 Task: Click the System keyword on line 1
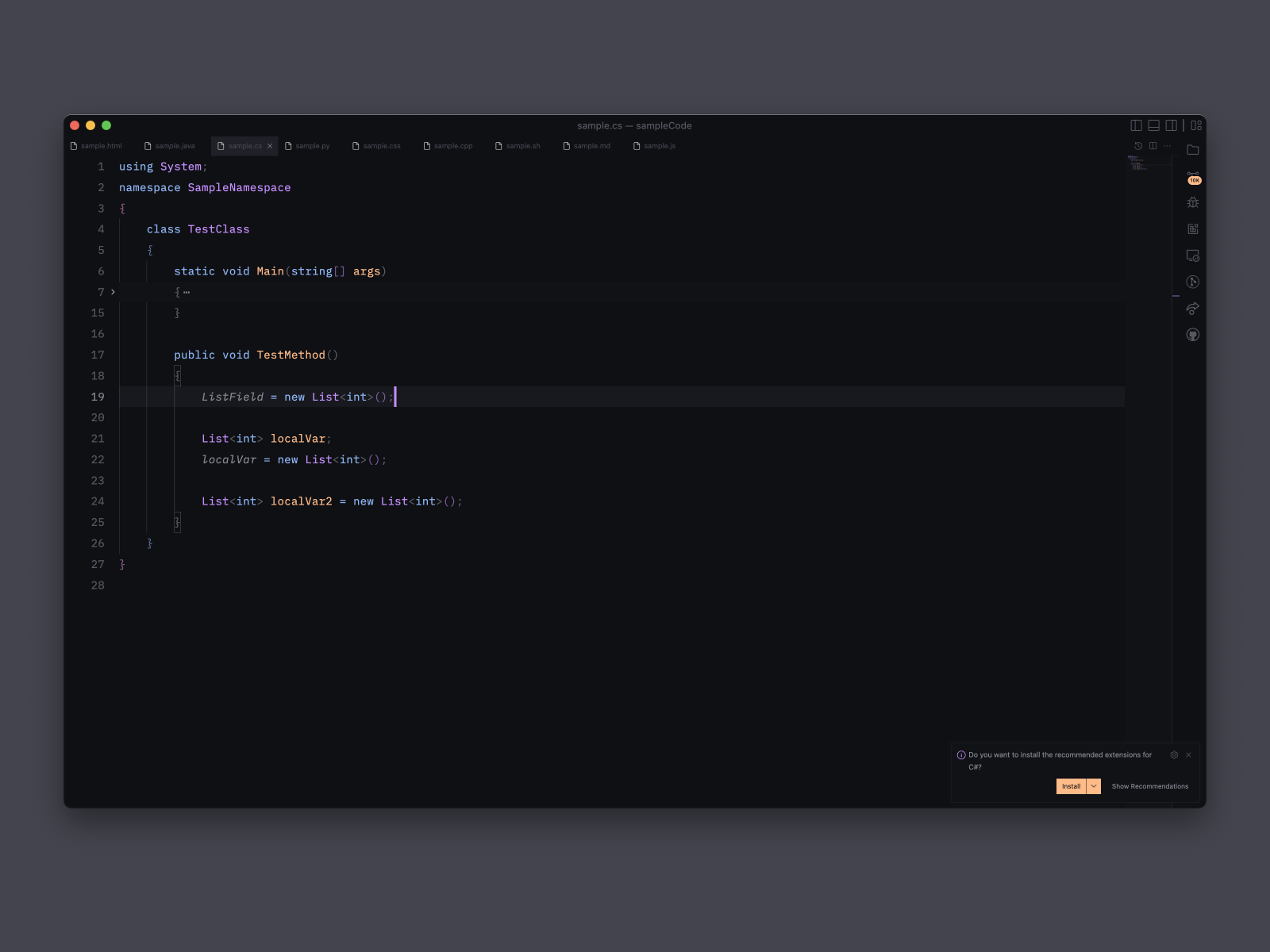181,167
